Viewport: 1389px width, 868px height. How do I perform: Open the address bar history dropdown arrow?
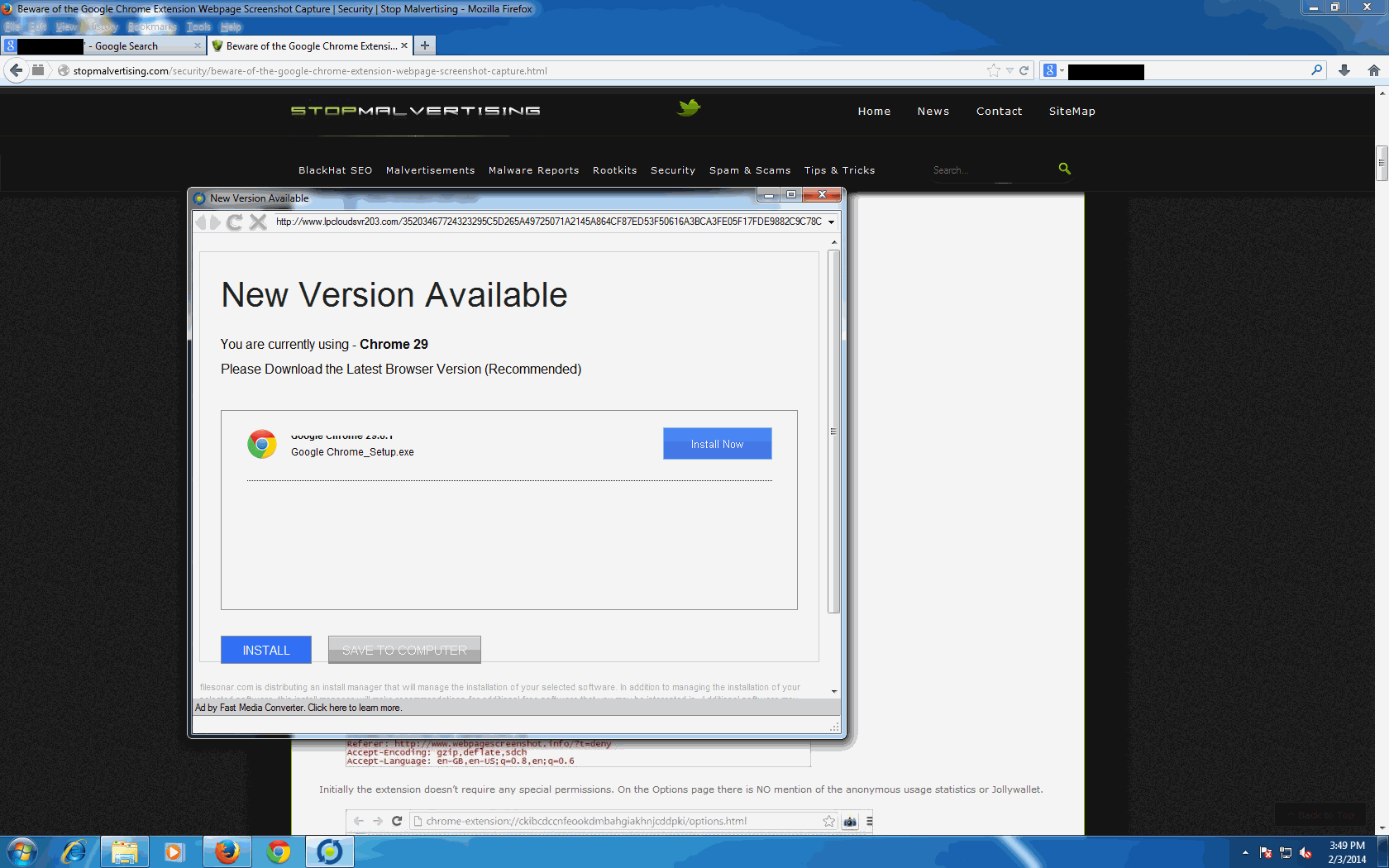point(1010,71)
